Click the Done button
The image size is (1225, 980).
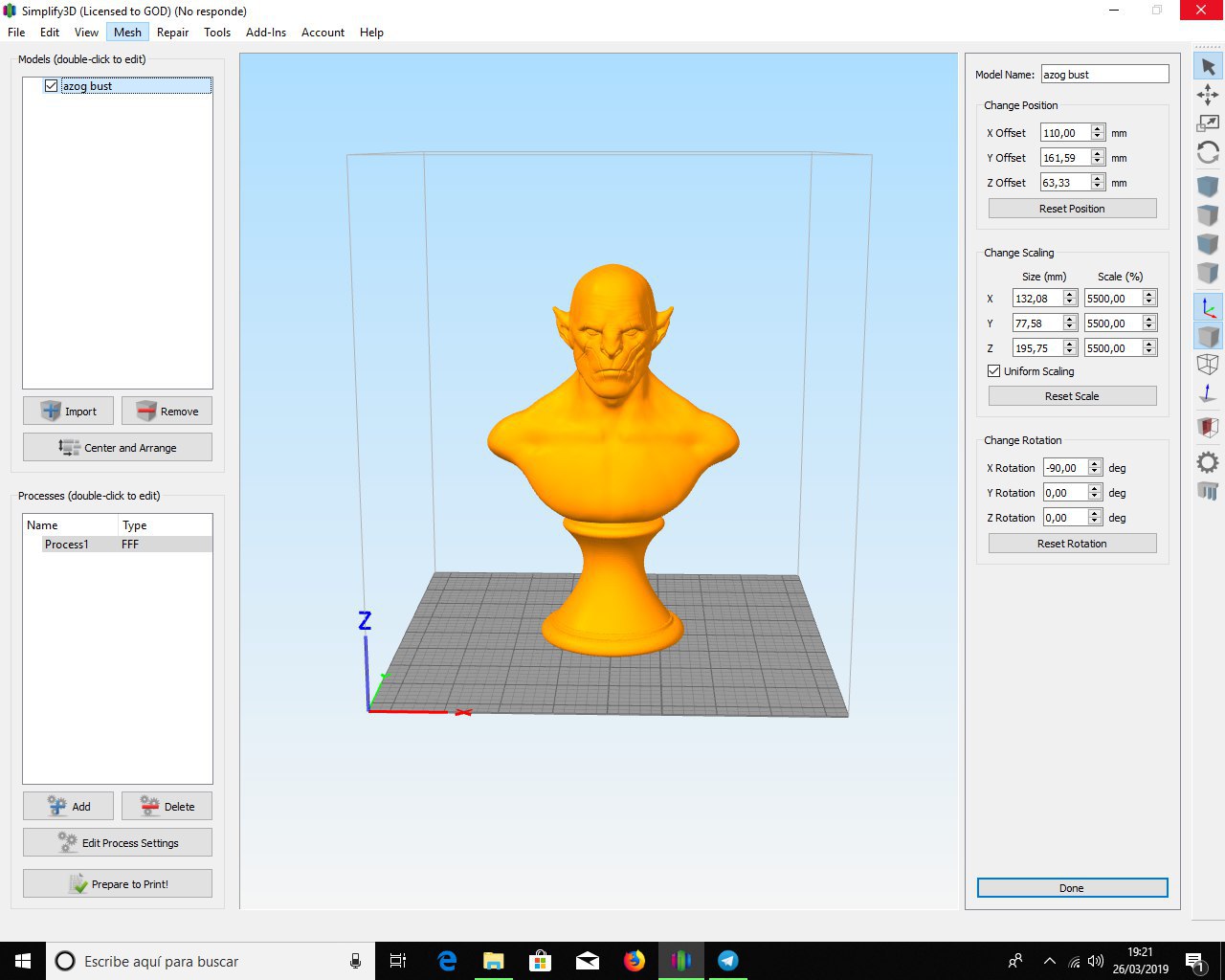1072,888
